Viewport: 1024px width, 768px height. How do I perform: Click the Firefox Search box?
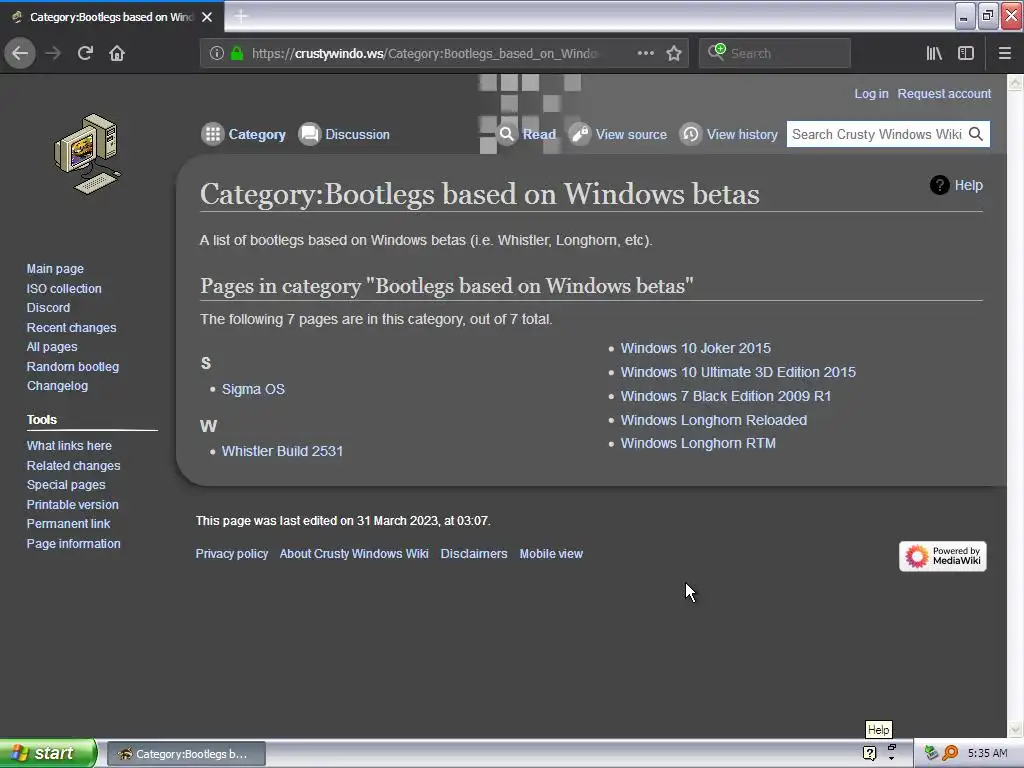click(x=775, y=53)
